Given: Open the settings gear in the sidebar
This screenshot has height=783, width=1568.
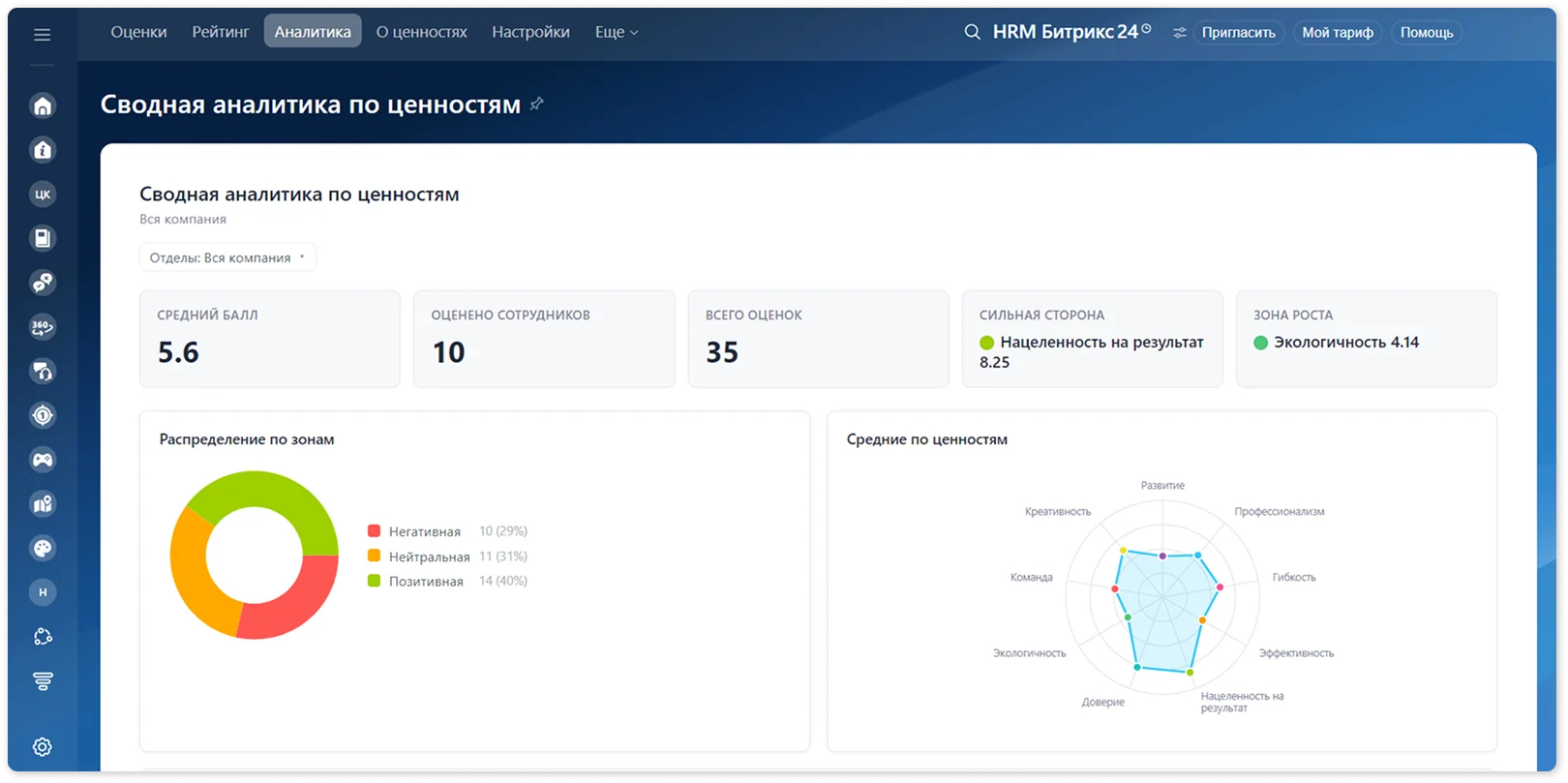Looking at the screenshot, I should [43, 747].
